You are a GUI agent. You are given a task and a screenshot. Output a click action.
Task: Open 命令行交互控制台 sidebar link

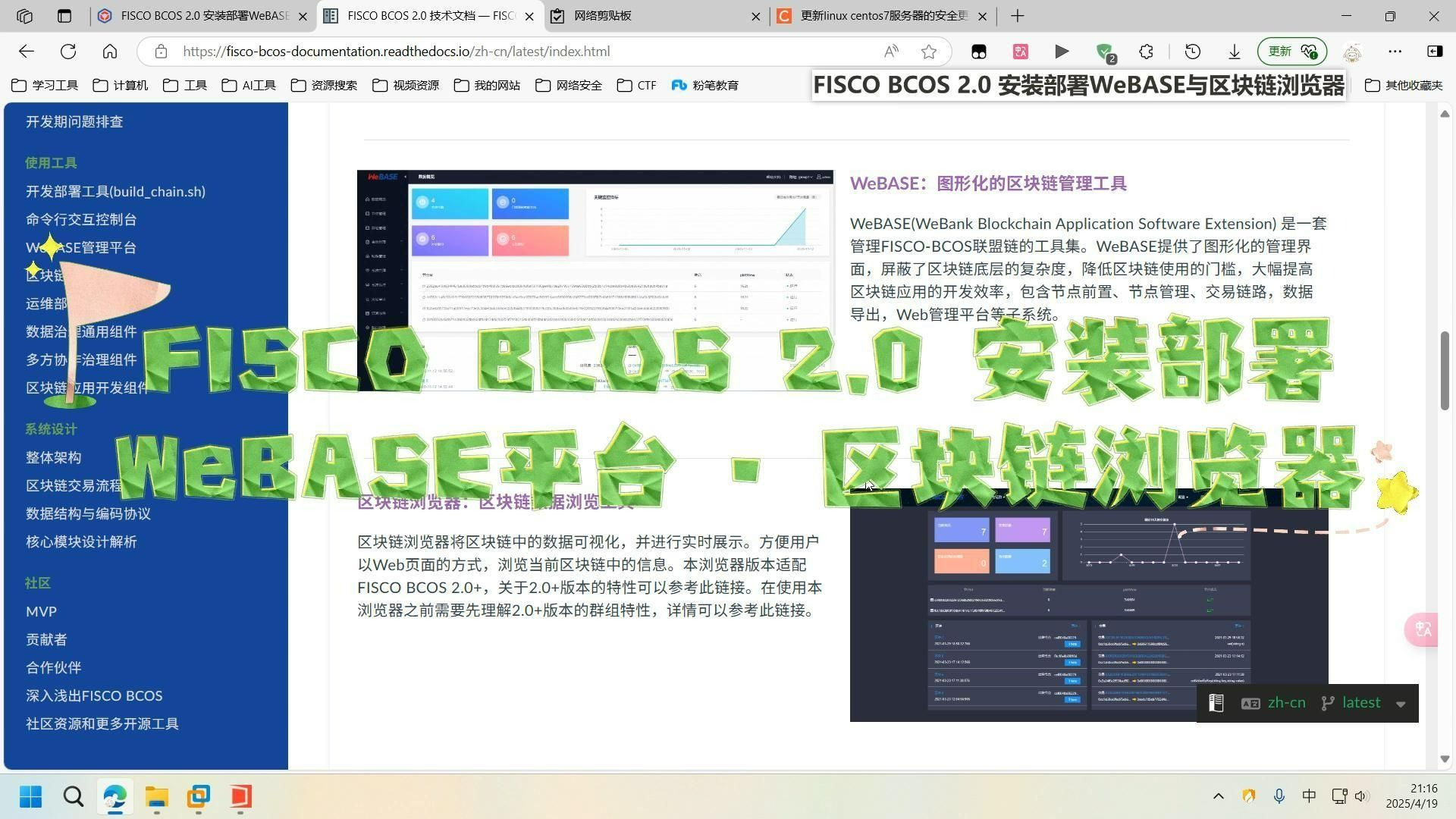point(81,220)
